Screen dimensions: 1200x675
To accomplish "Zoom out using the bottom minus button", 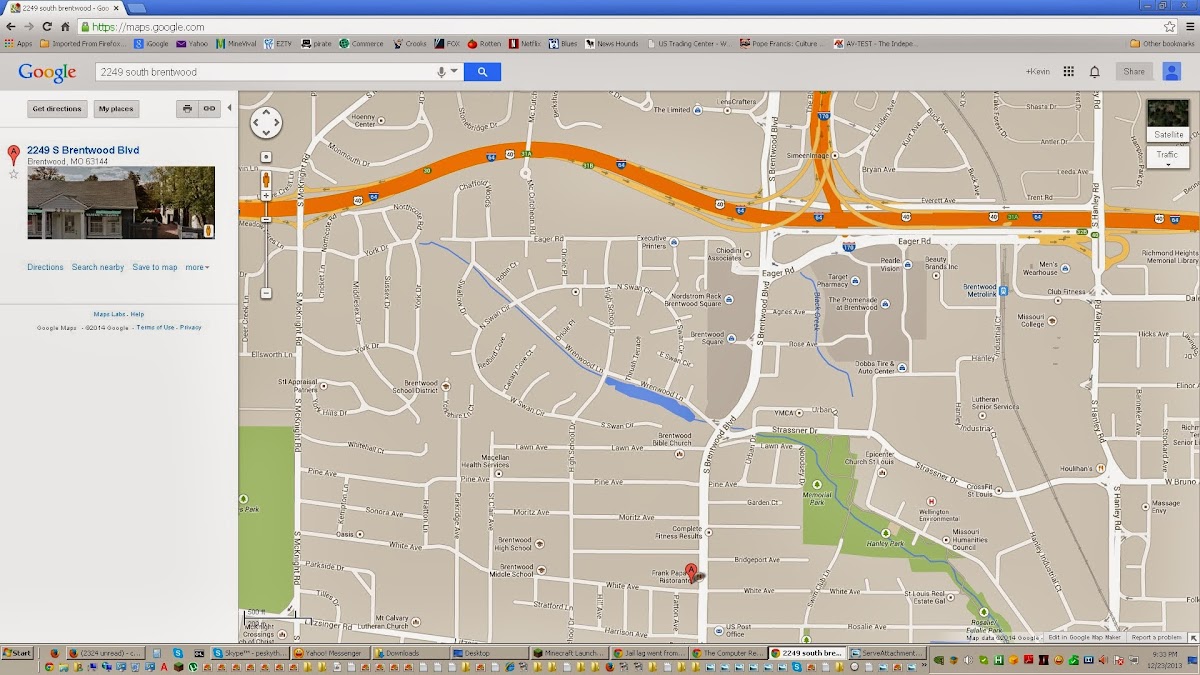I will (x=266, y=293).
